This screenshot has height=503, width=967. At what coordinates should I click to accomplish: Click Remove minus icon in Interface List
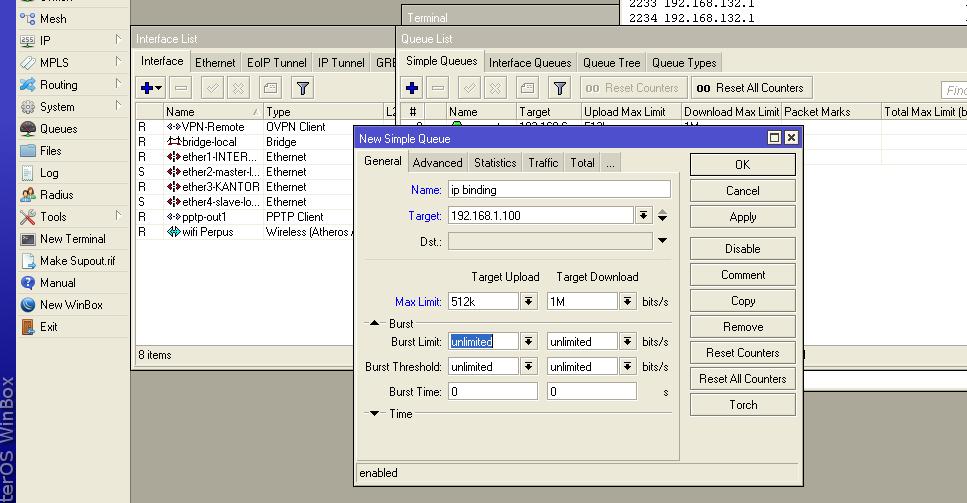click(181, 88)
